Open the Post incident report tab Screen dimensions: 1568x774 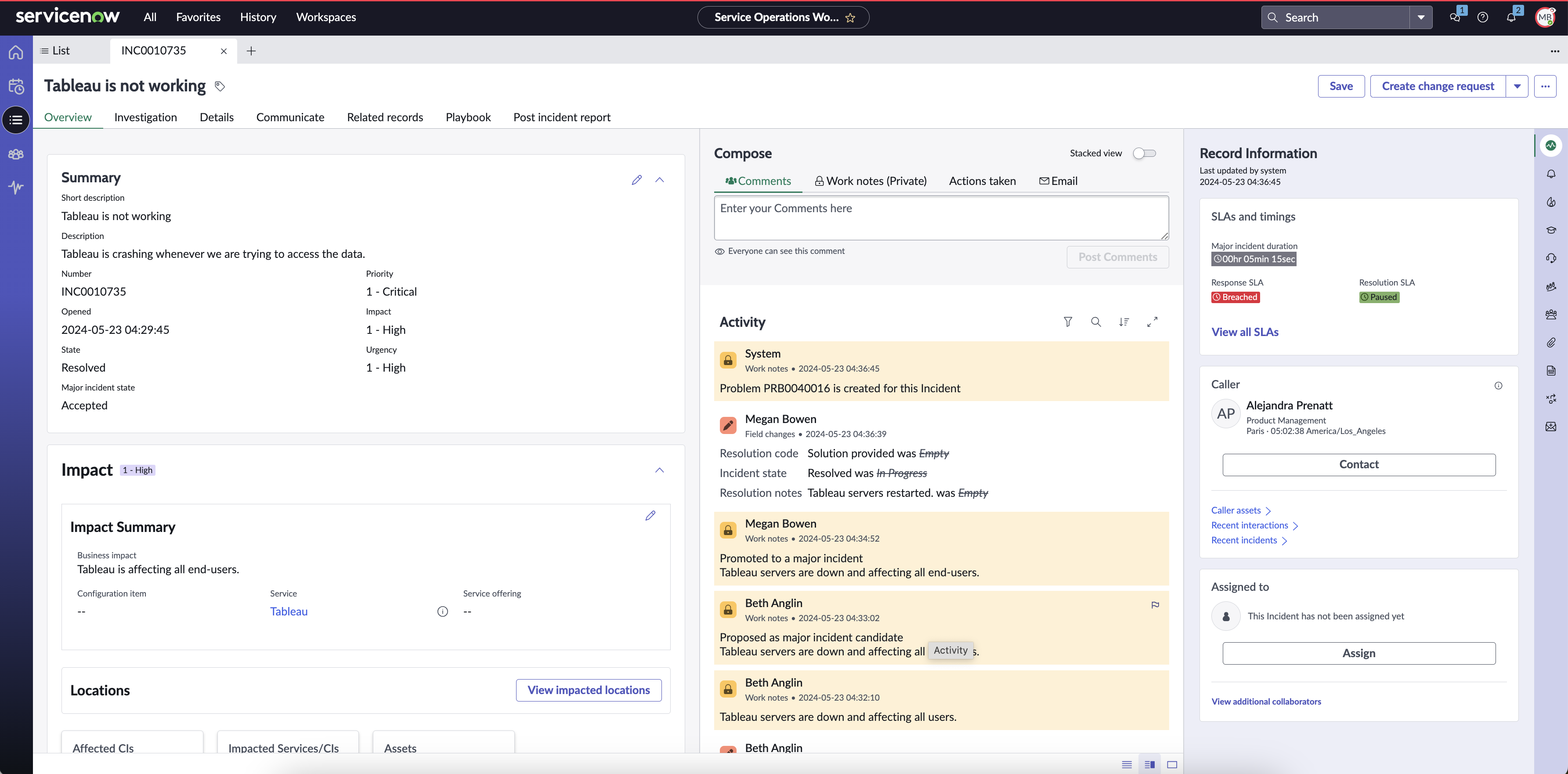tap(562, 117)
